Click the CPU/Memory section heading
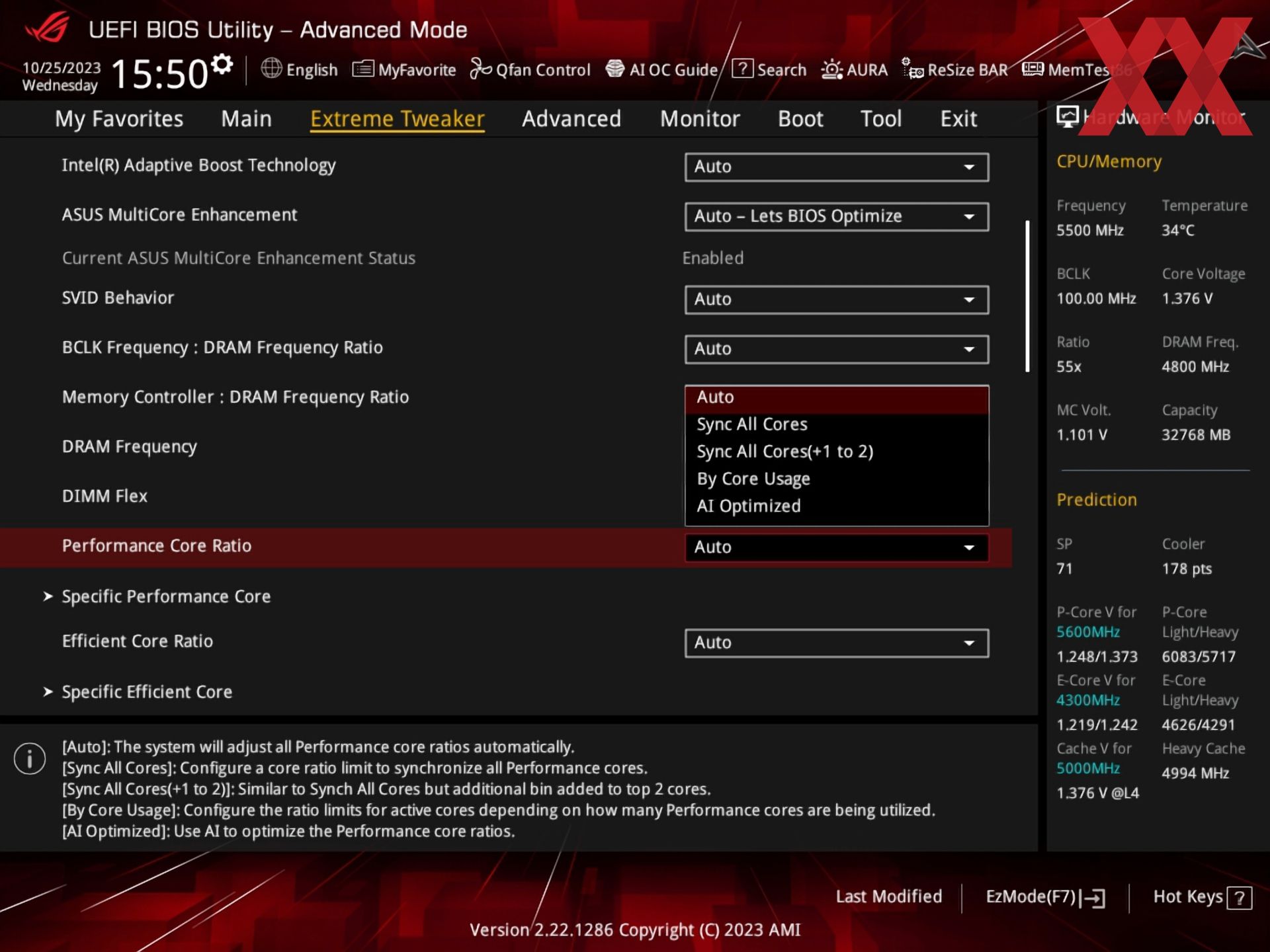 1109,162
